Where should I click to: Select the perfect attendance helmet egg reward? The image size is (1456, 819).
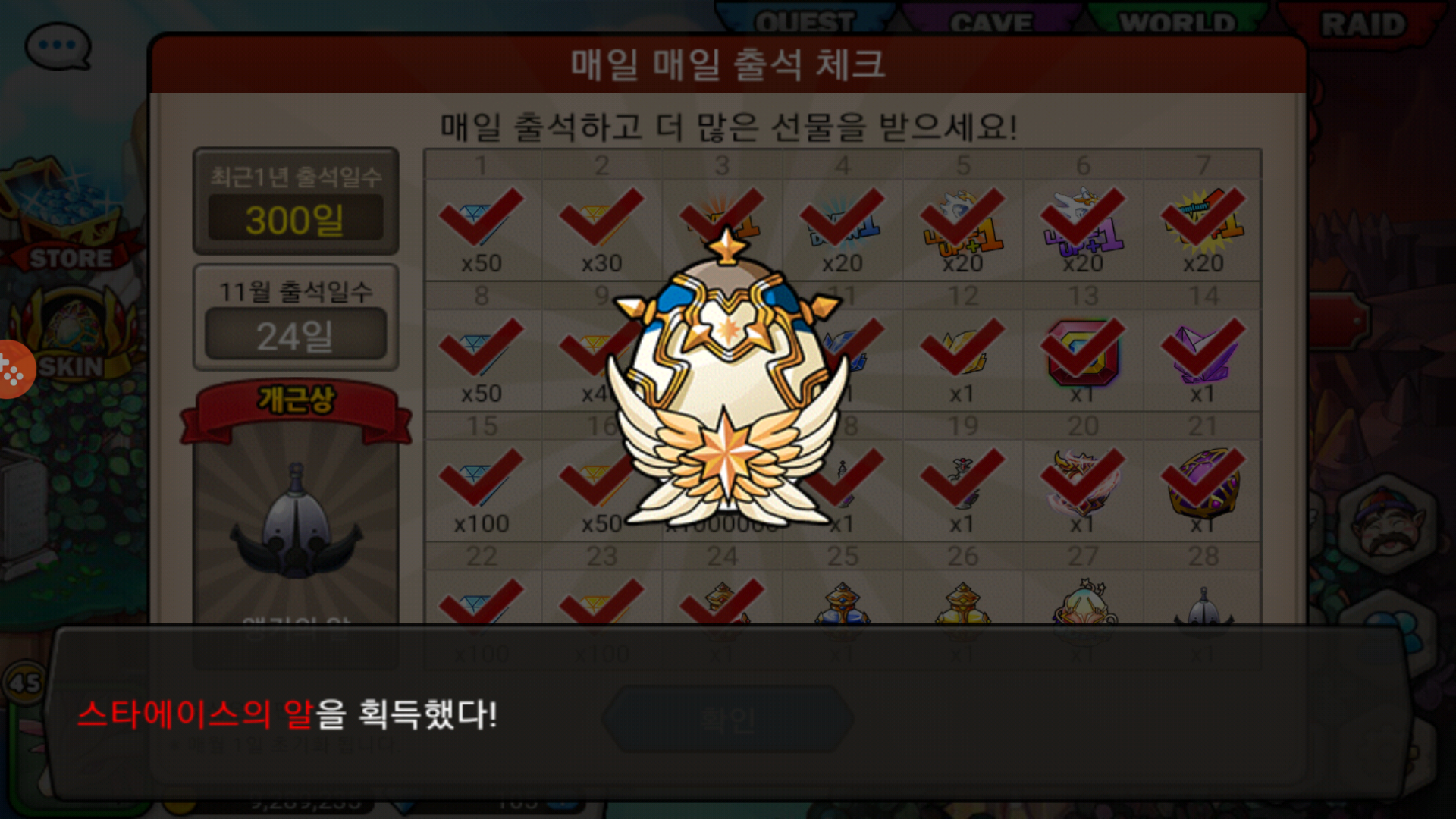(x=296, y=523)
